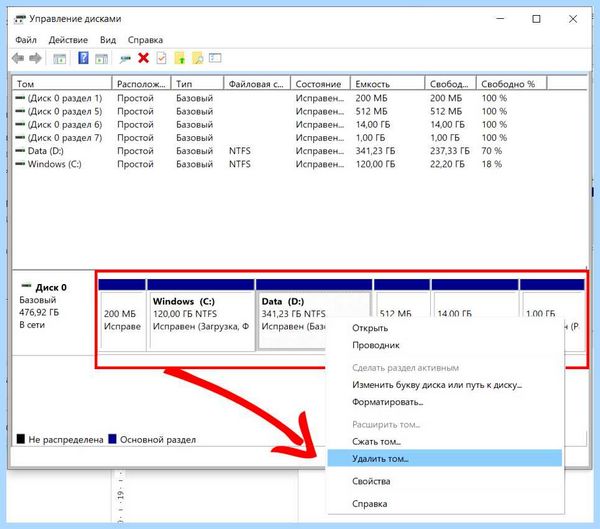This screenshot has width=600, height=529.
Task: Click the folder with green arrow icon
Action: (179, 58)
